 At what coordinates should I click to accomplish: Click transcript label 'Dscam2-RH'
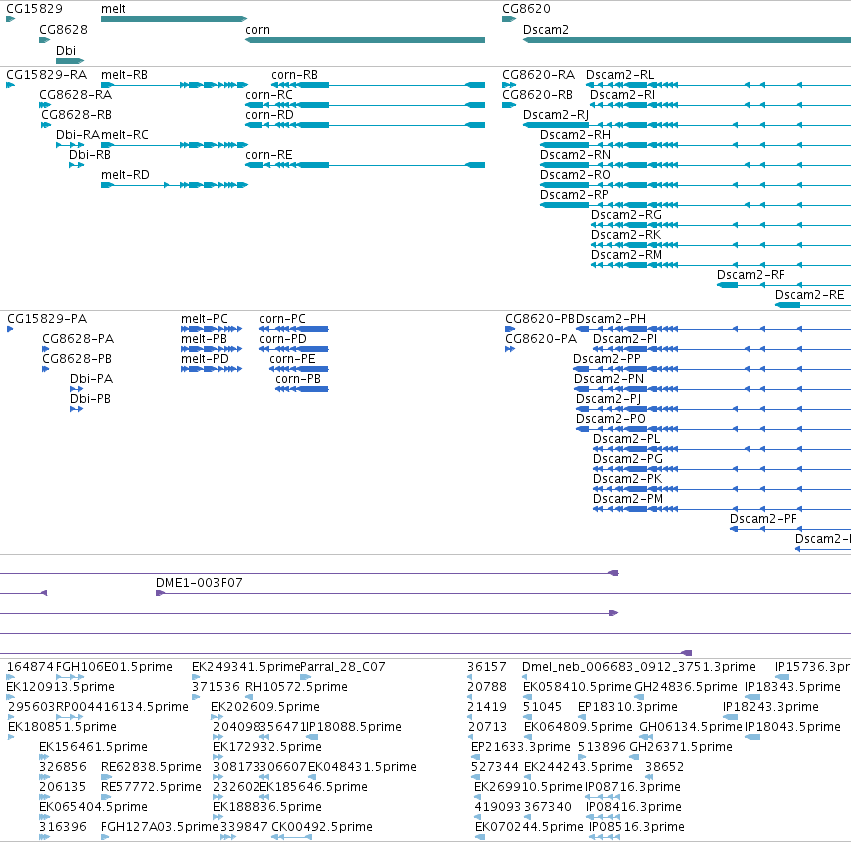pyautogui.click(x=575, y=134)
